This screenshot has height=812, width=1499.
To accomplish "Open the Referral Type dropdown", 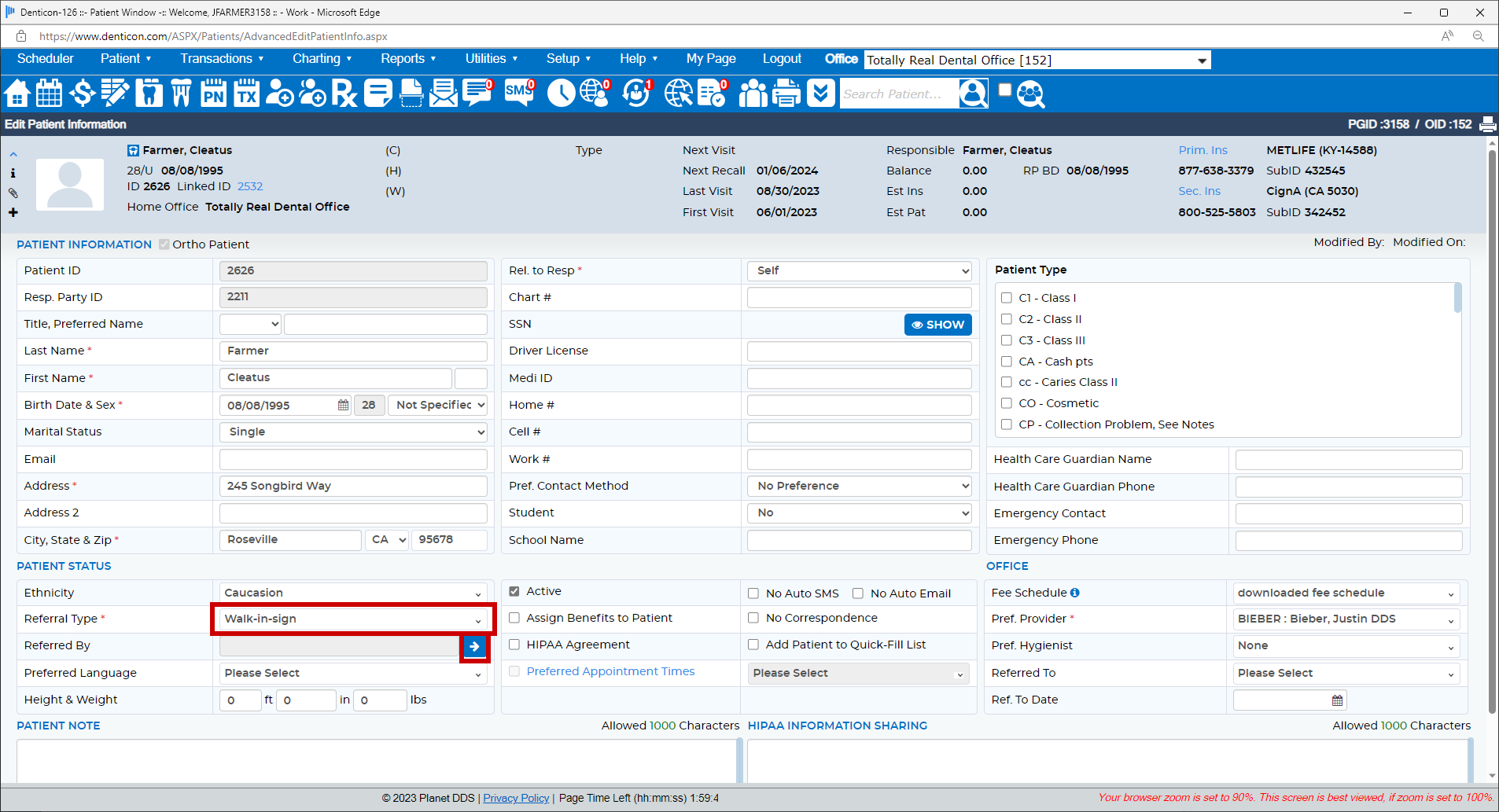I will [x=353, y=619].
